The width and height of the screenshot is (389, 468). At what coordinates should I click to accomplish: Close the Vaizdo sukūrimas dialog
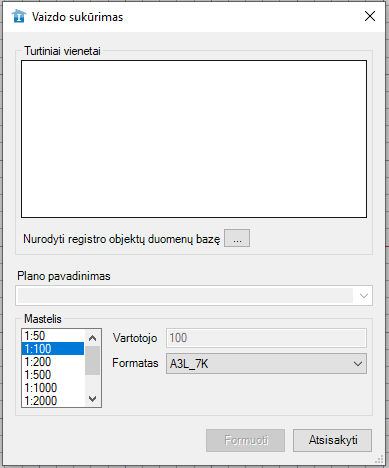pos(370,16)
